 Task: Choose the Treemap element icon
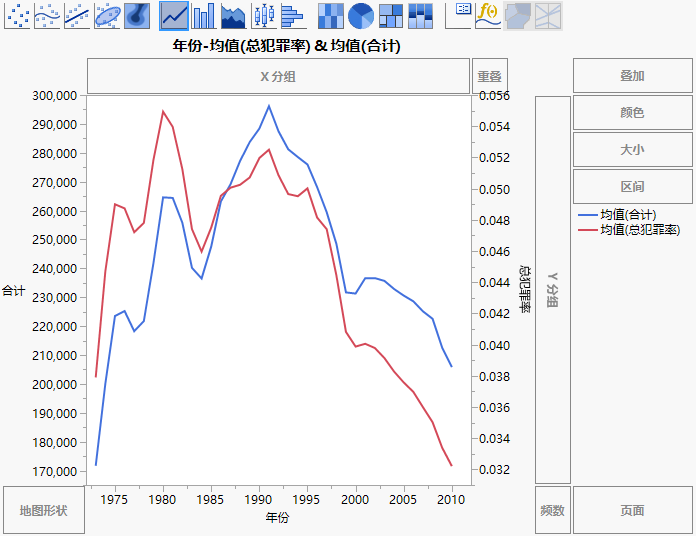(x=391, y=15)
